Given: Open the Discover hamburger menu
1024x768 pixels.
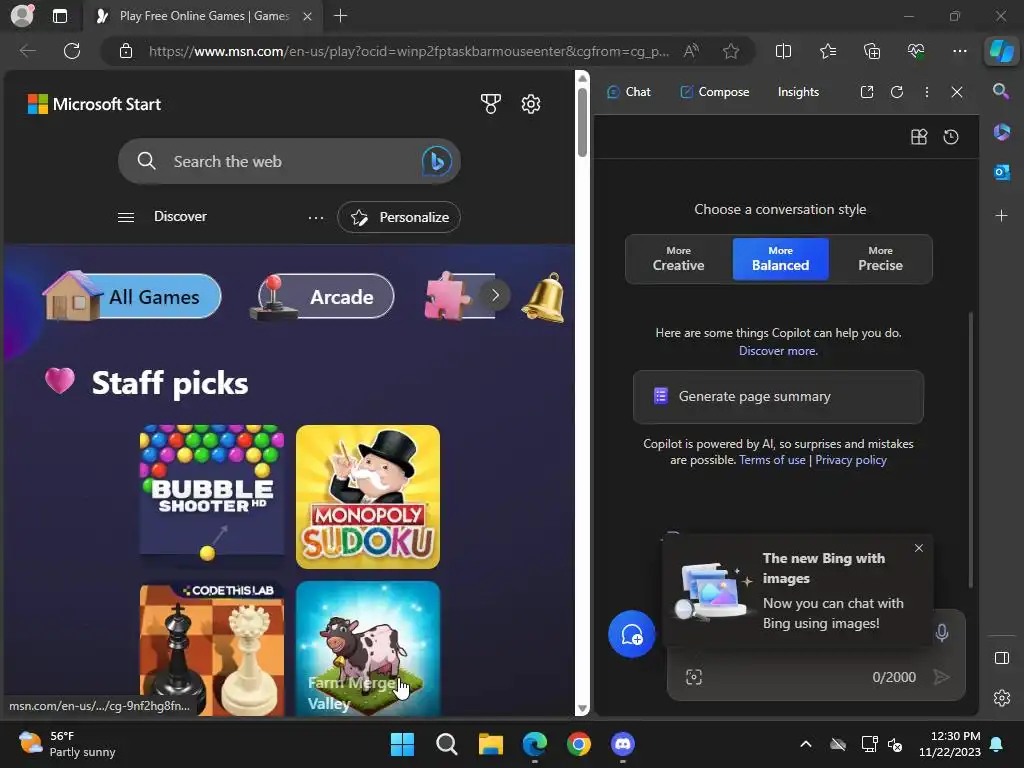Looking at the screenshot, I should 126,217.
